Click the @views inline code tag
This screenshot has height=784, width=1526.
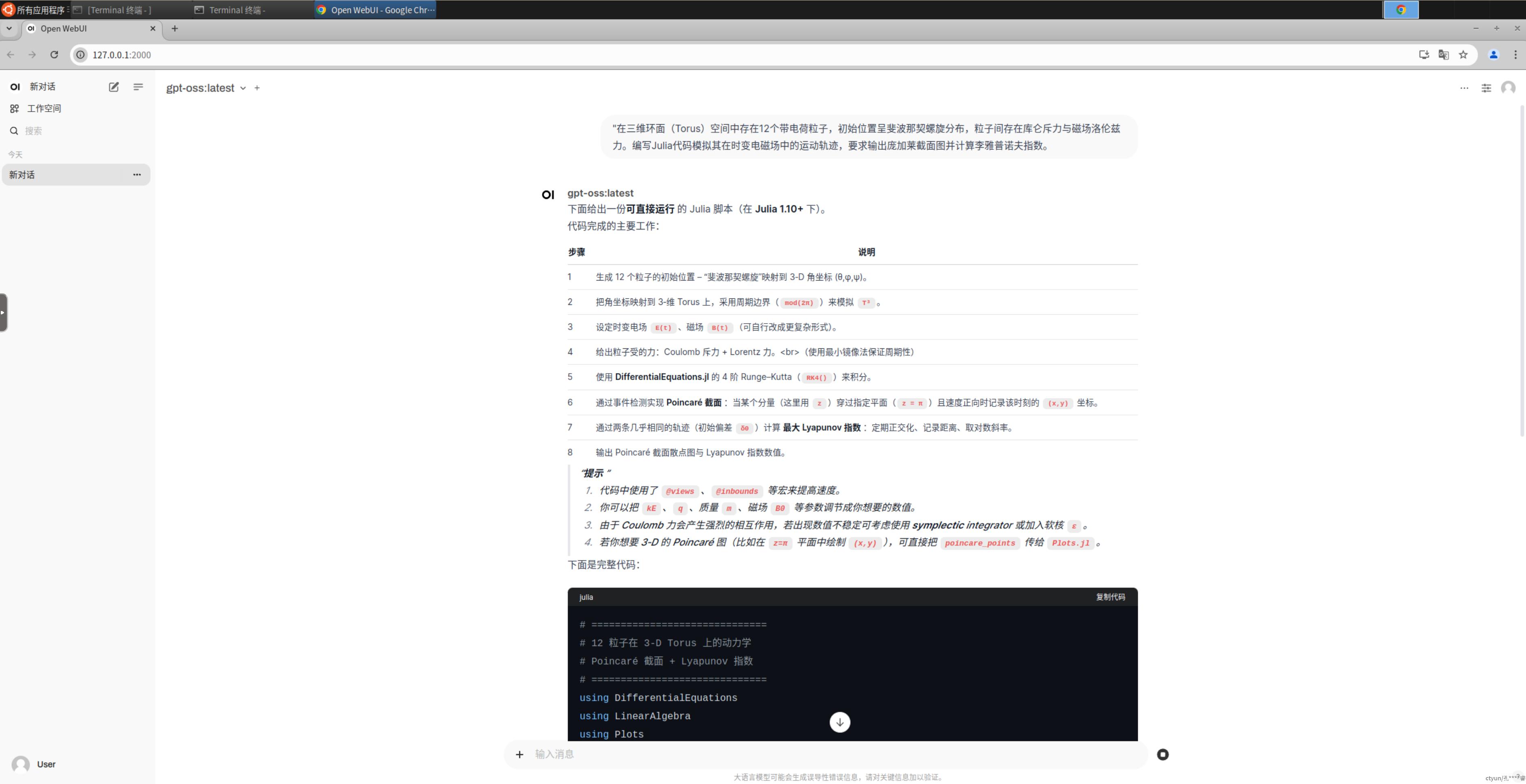[679, 491]
